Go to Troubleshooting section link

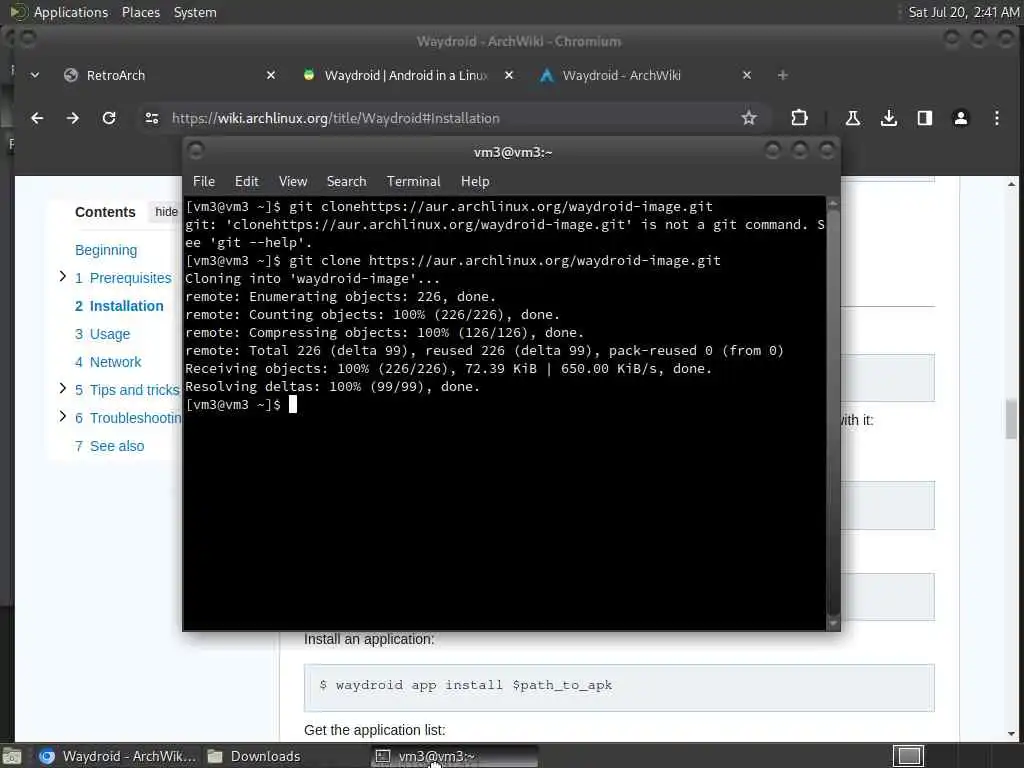[x=128, y=419]
